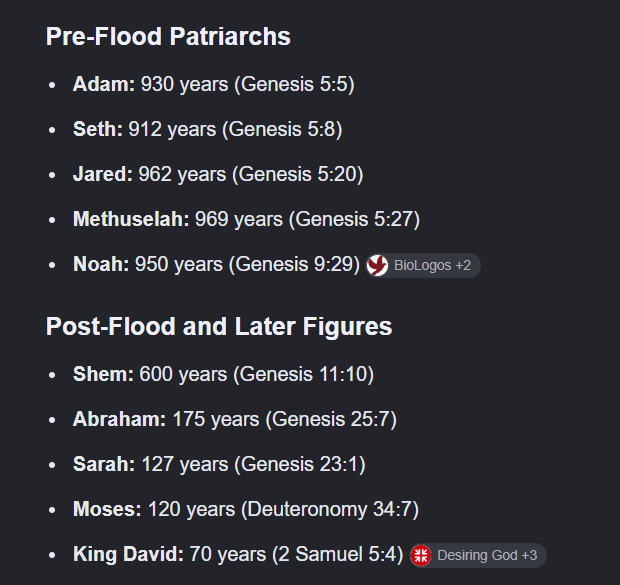Click the Post-Flood and Later Figures heading
This screenshot has height=585, width=620.
(x=219, y=327)
